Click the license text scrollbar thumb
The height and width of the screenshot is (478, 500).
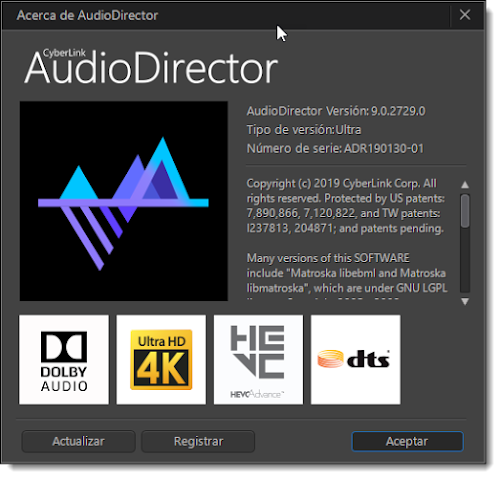[465, 211]
